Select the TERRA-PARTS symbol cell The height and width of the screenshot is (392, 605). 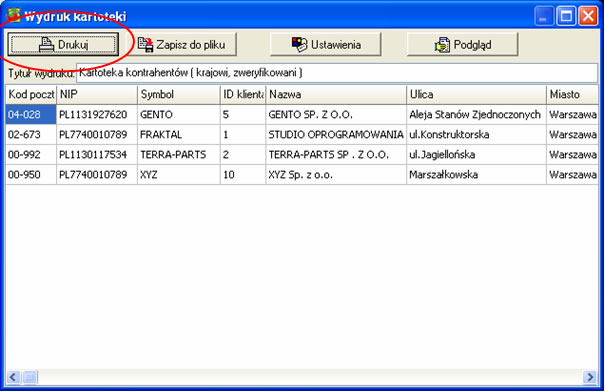179,155
